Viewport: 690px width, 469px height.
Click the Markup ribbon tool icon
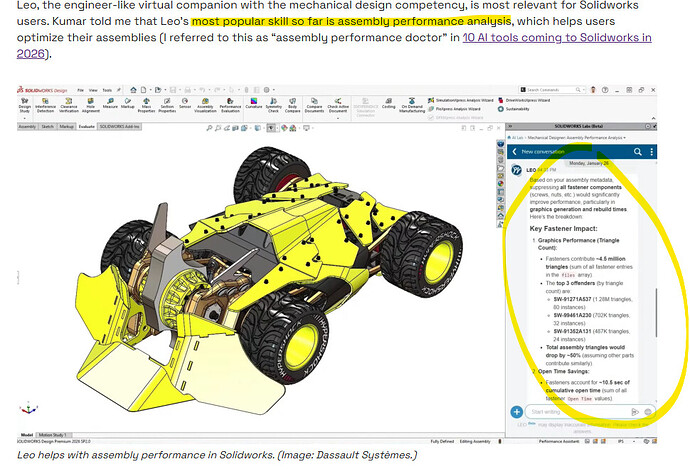(128, 103)
